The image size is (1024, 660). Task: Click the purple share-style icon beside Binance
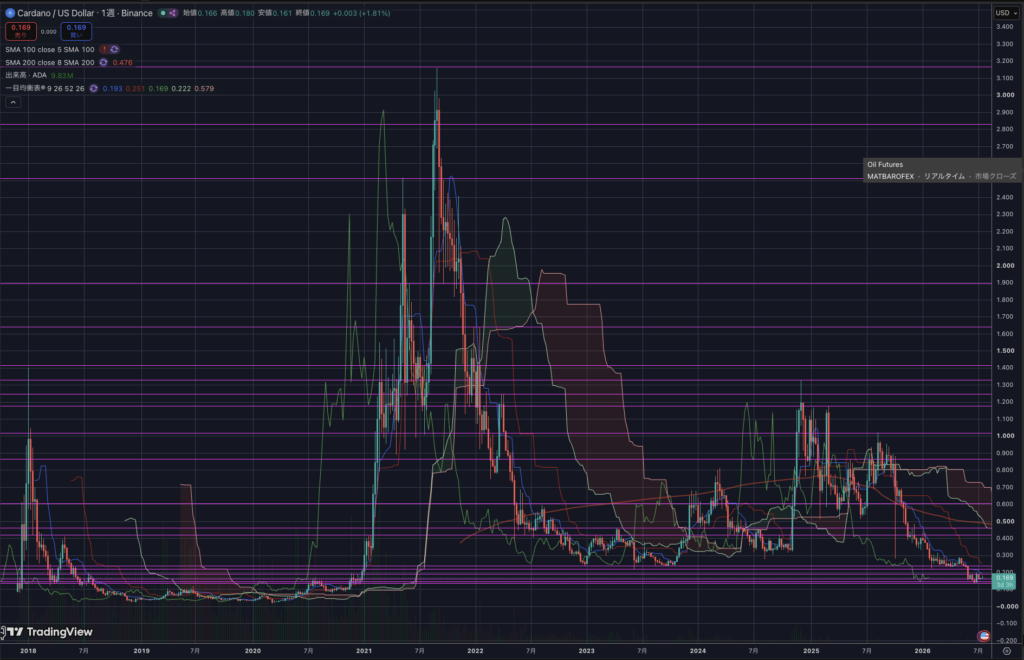172,12
